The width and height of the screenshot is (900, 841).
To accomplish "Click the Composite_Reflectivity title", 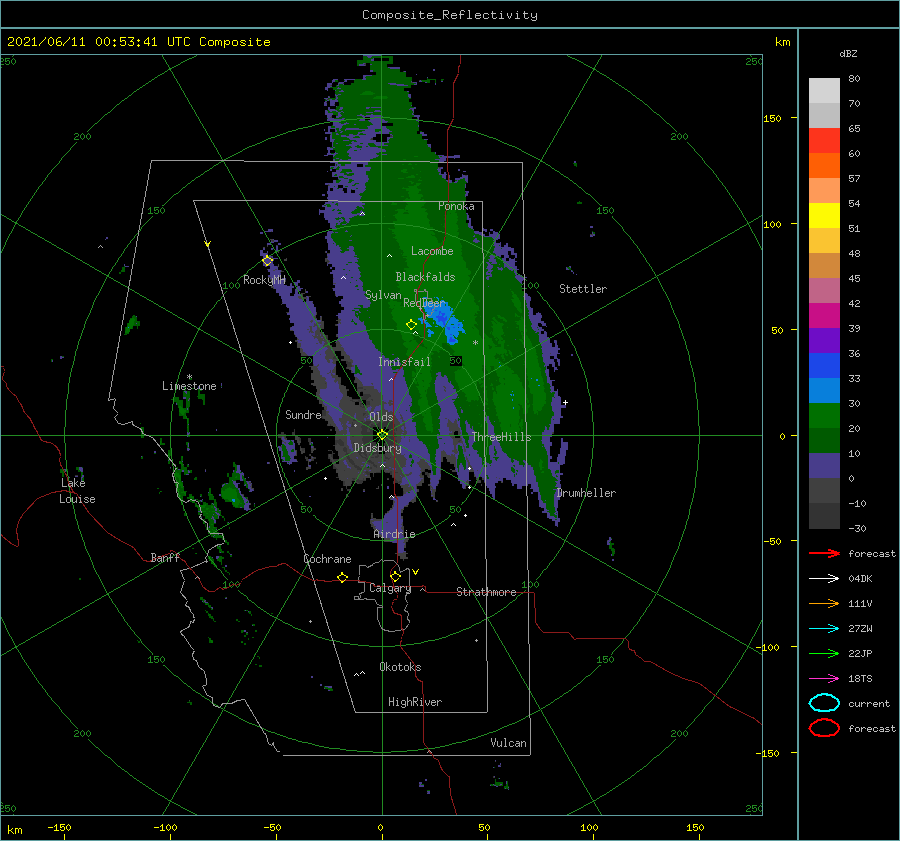I will click(450, 15).
